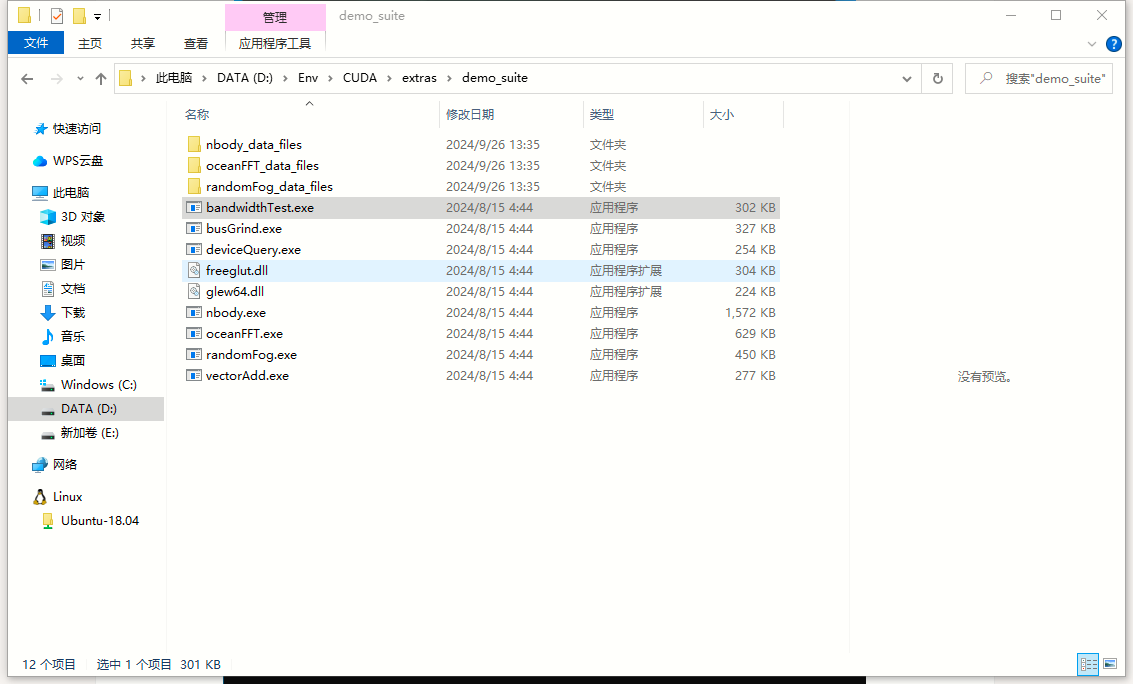Open the quick access toolbar customize dropdown

tap(96, 15)
